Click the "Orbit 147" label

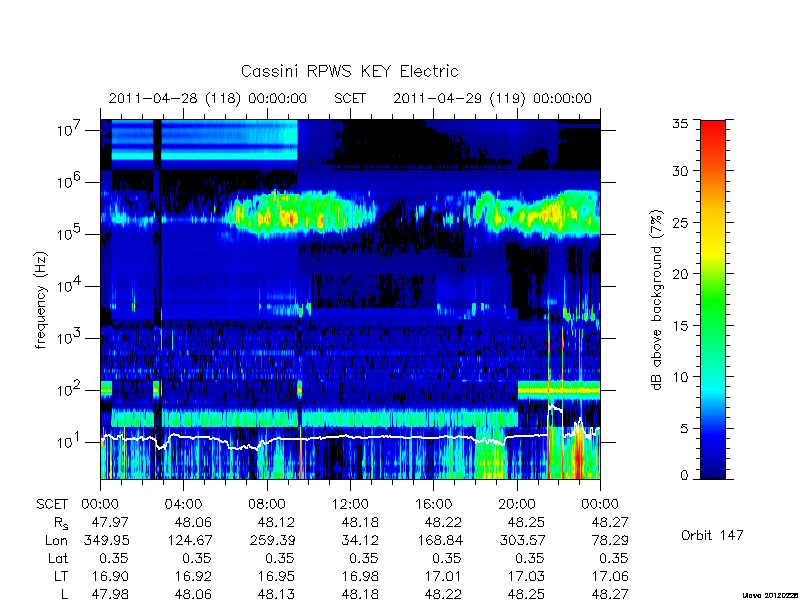tap(712, 536)
